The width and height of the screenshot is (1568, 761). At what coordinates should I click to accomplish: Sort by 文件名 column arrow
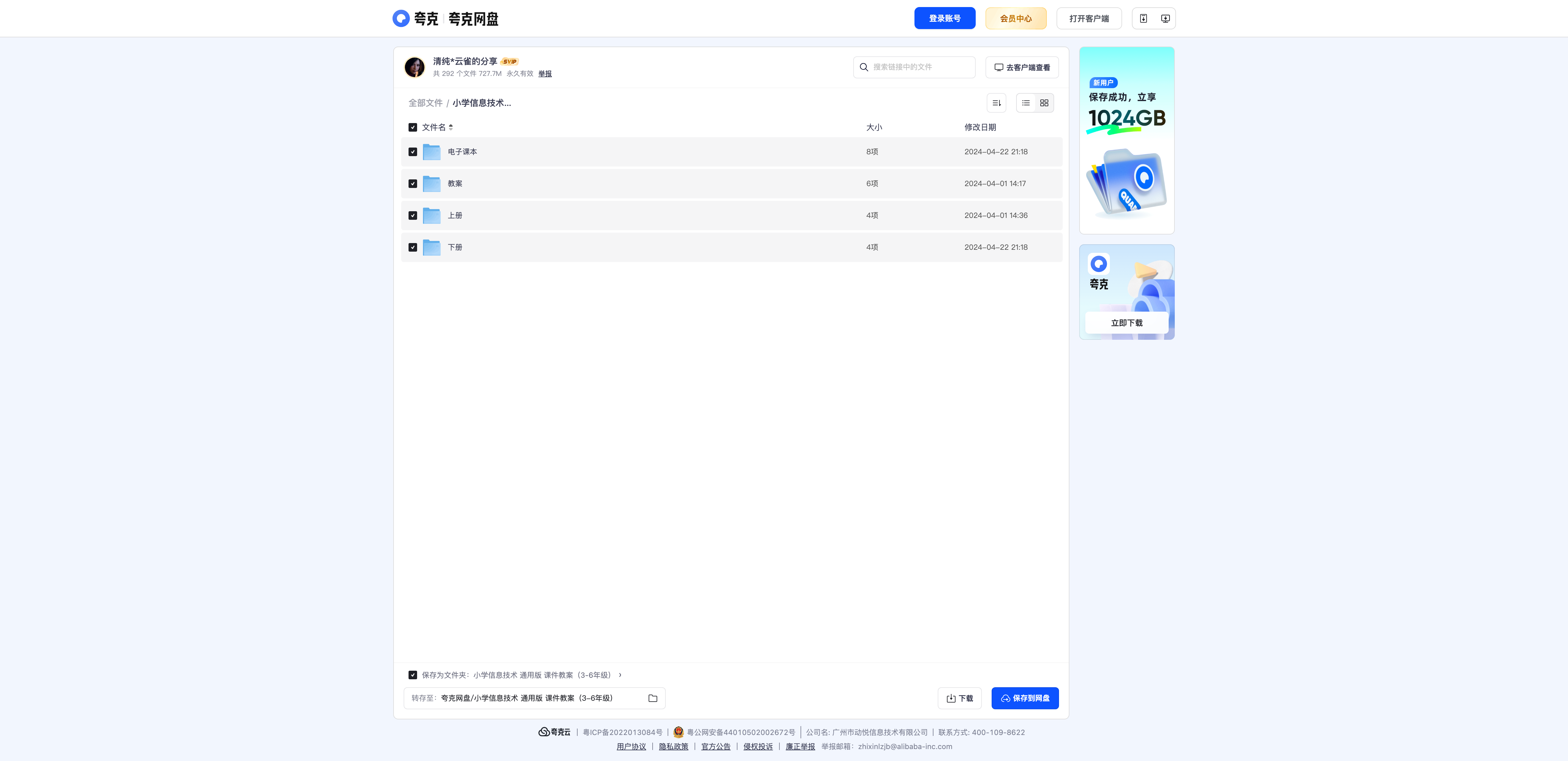[x=450, y=127]
